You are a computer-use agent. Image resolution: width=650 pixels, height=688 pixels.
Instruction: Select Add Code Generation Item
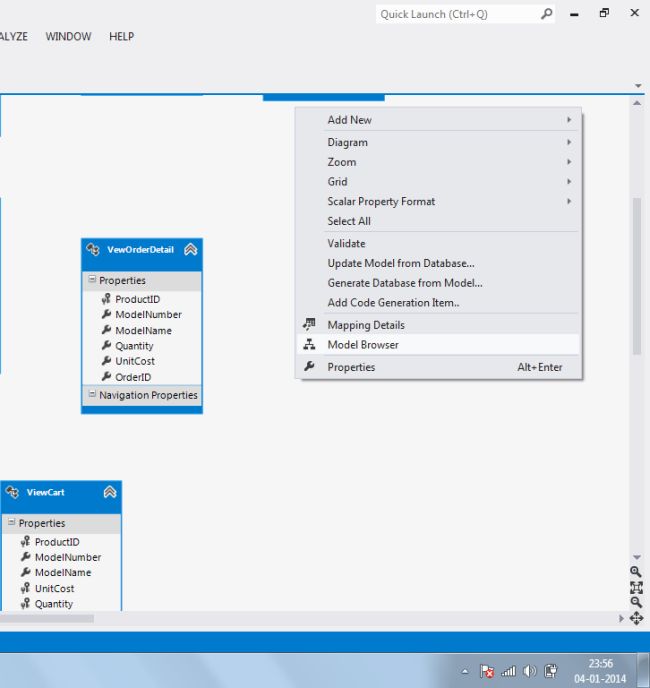point(438,303)
